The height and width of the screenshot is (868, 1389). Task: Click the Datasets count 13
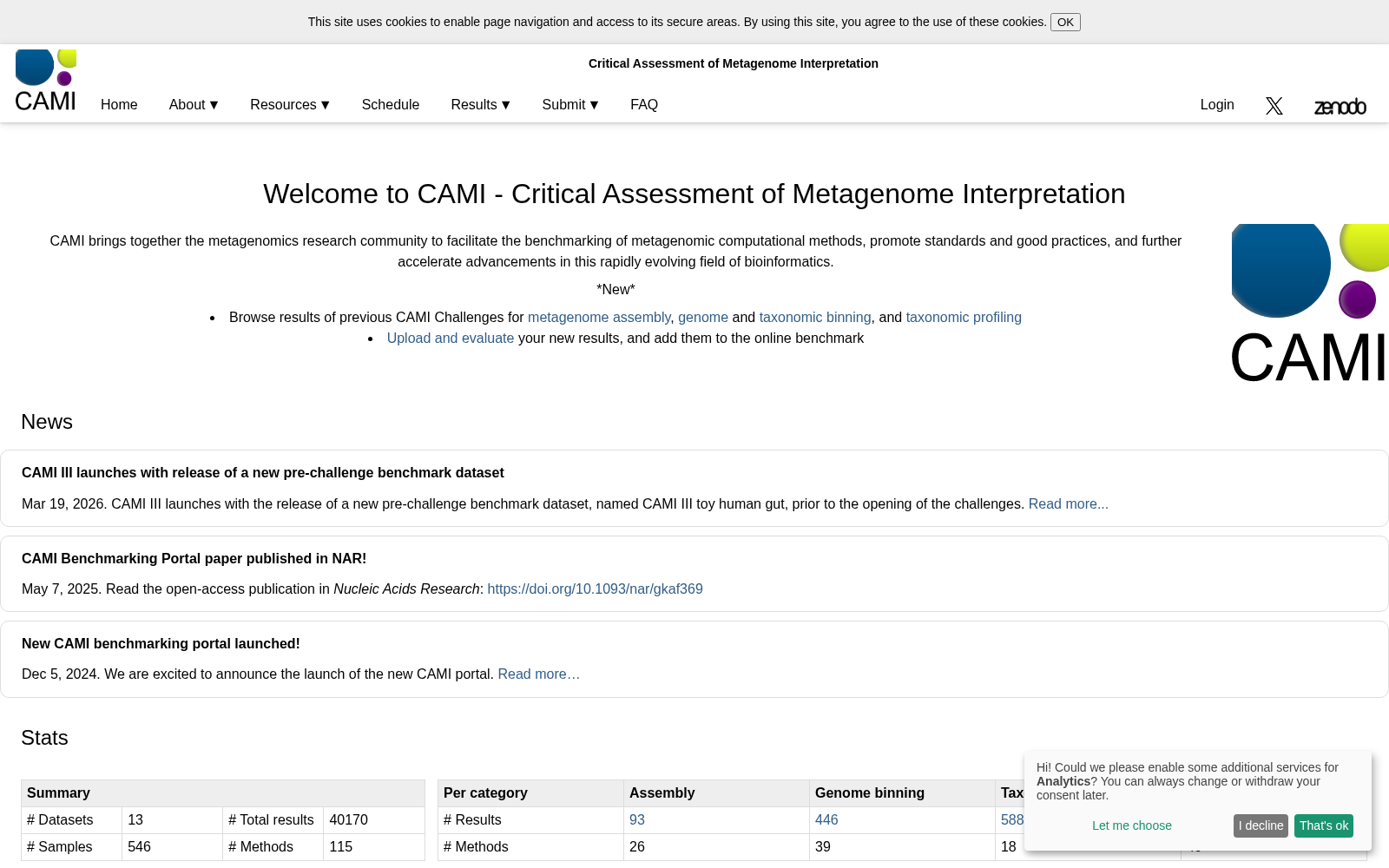[x=135, y=820]
